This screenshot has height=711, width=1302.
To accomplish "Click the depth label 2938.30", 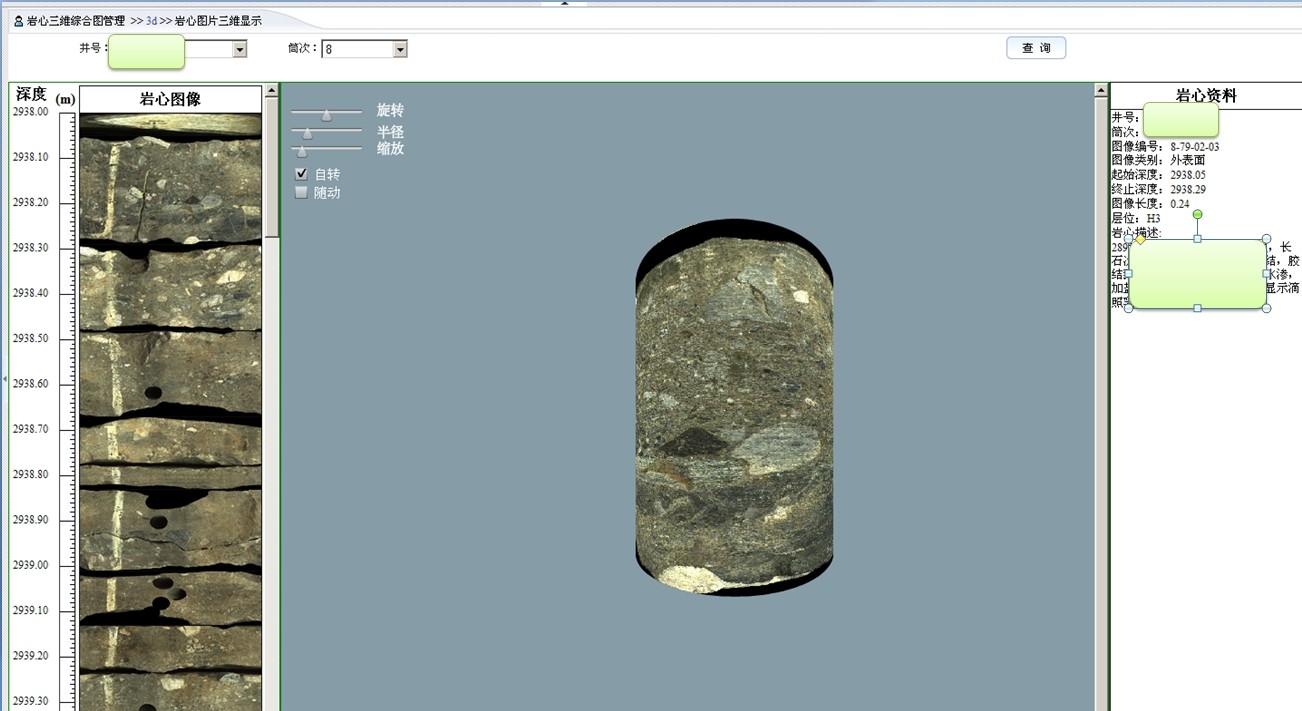I will pos(33,248).
